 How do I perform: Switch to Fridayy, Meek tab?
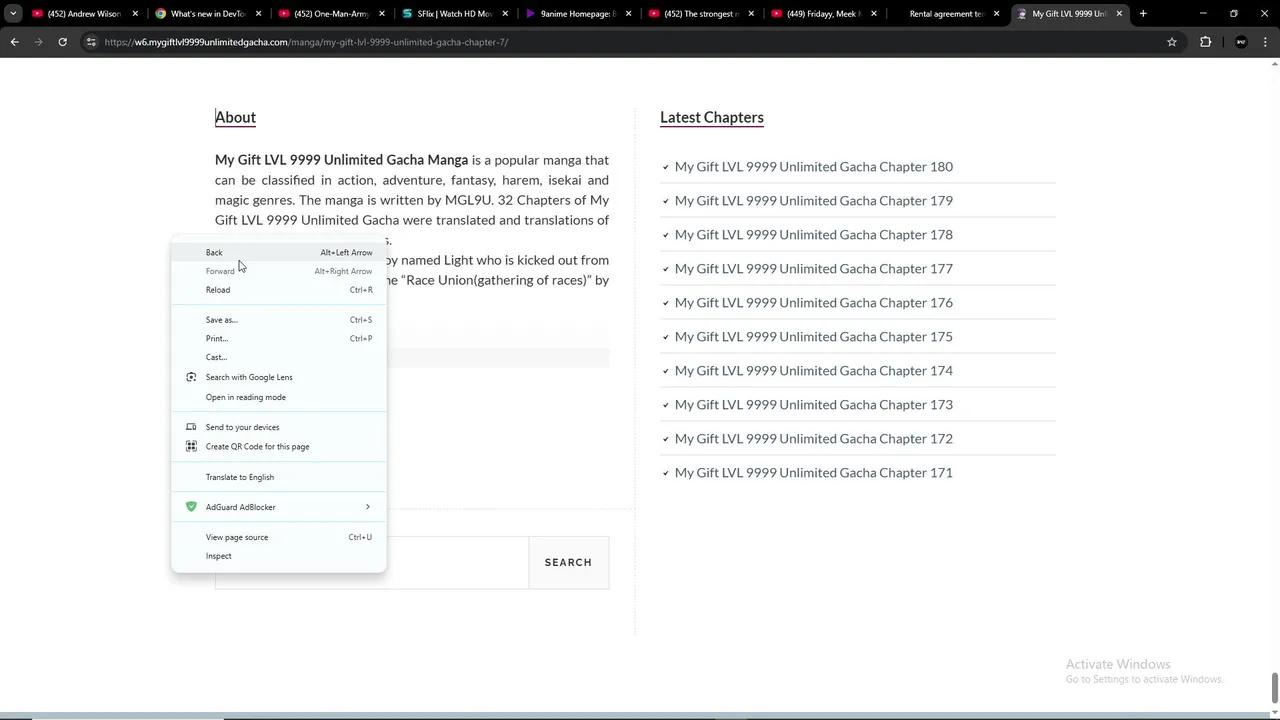824,14
